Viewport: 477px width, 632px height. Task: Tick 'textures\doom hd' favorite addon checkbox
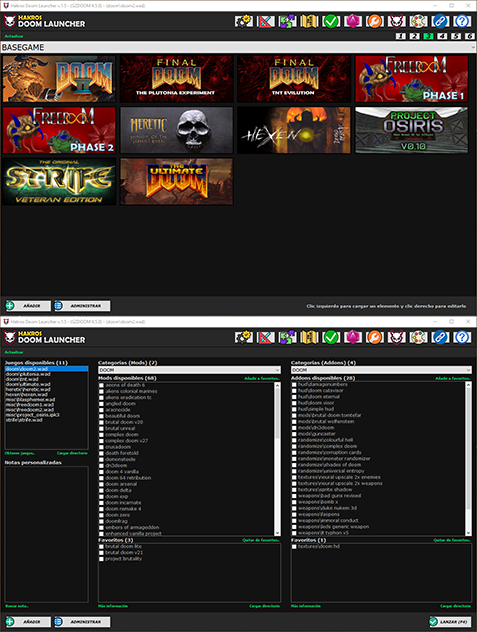[x=294, y=547]
